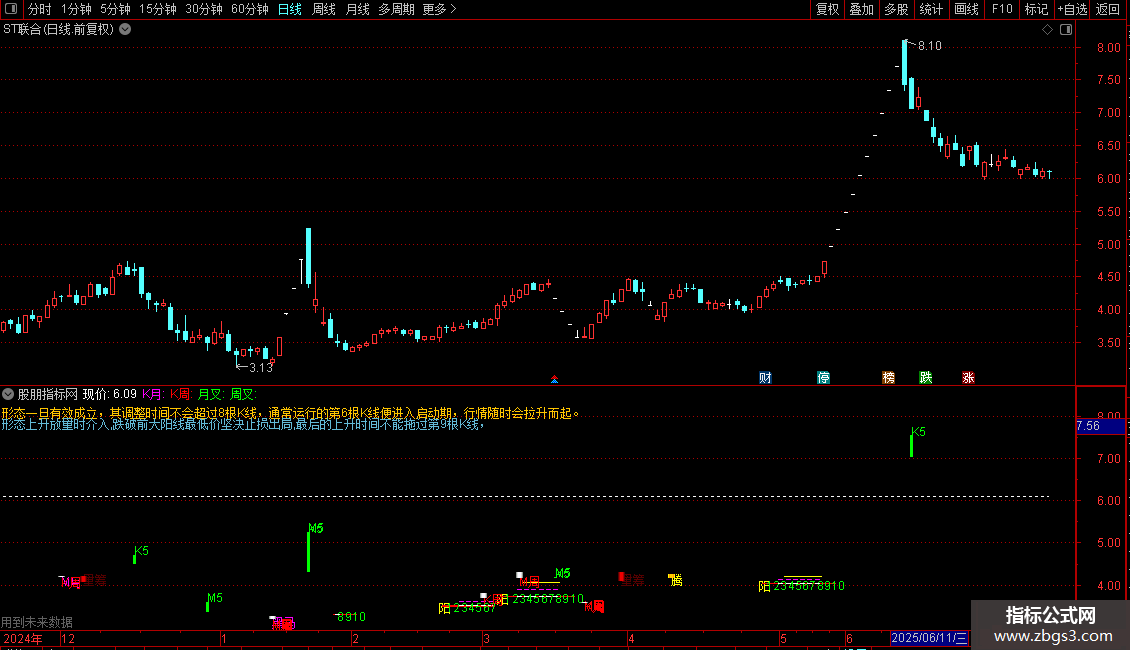This screenshot has width=1130, height=650.
Task: Click the 涨 event marker icon
Action: click(x=969, y=378)
